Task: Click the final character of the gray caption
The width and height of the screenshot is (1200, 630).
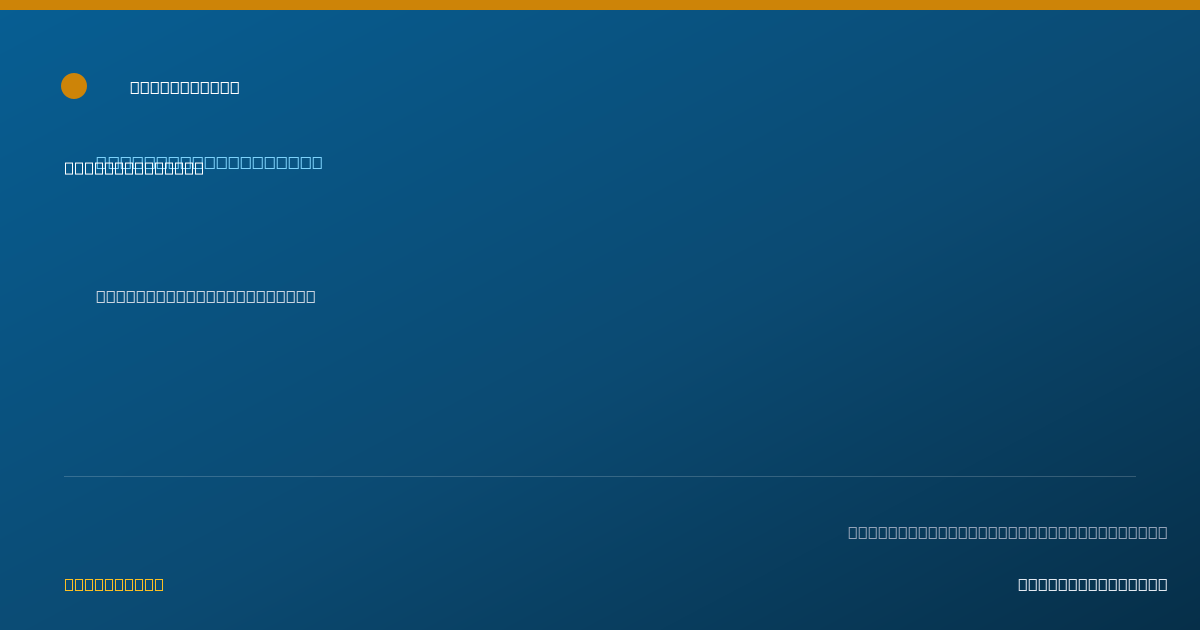Action: (1162, 532)
